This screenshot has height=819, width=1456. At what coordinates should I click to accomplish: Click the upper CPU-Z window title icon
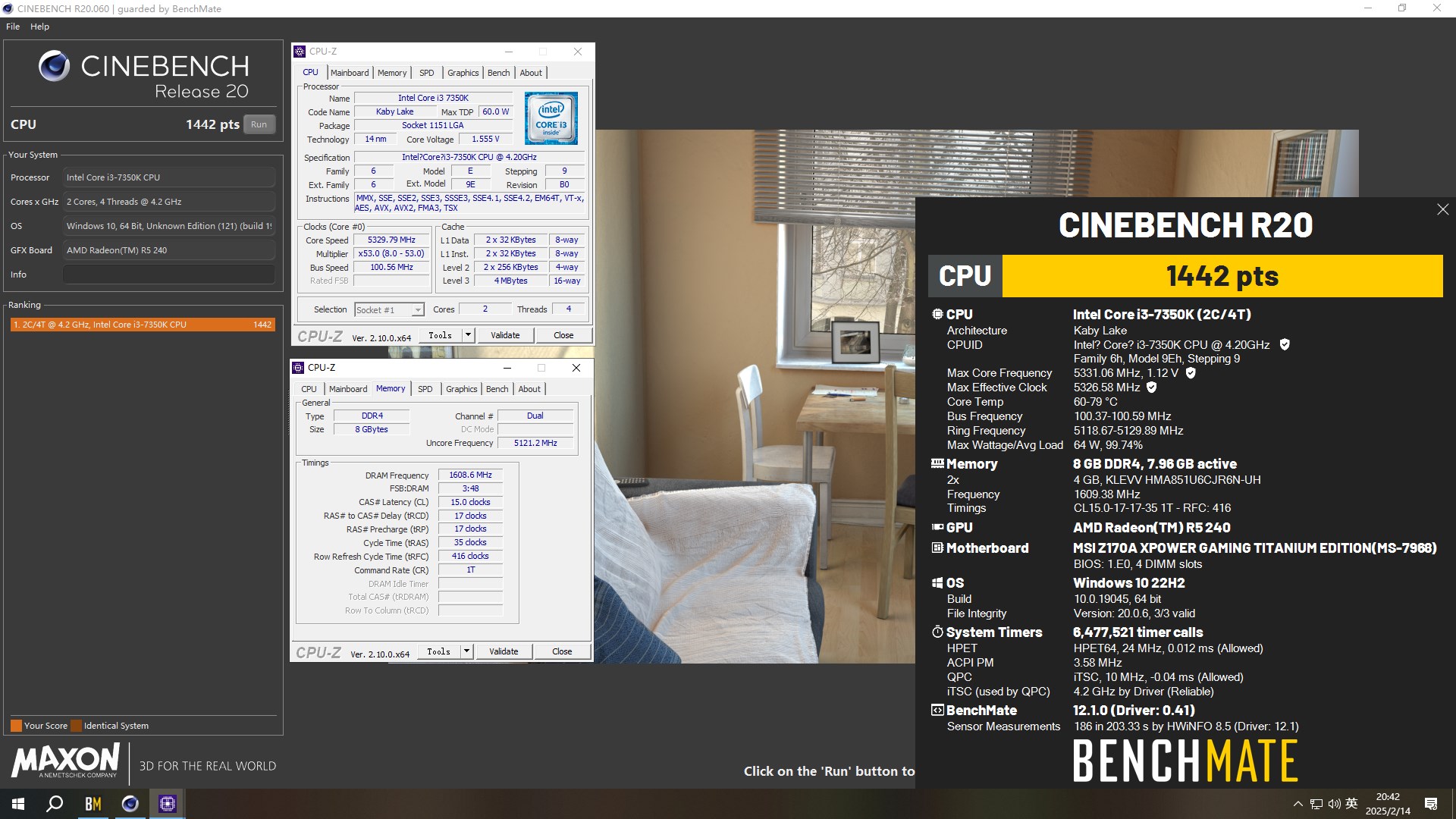click(300, 52)
